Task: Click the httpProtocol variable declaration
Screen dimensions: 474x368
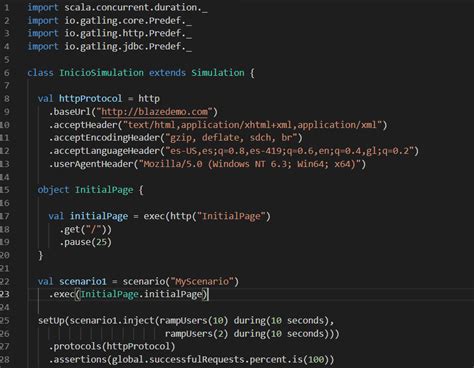Action: tap(91, 99)
